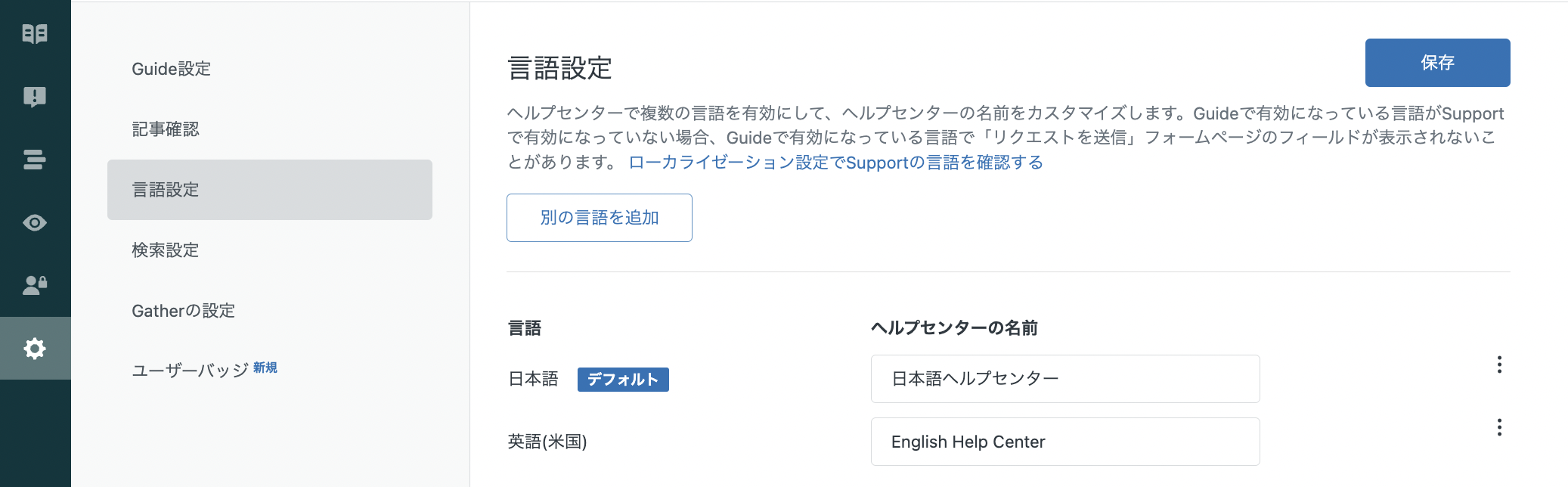Open the preview eye icon in the sidebar
This screenshot has width=1568, height=487.
tap(36, 222)
